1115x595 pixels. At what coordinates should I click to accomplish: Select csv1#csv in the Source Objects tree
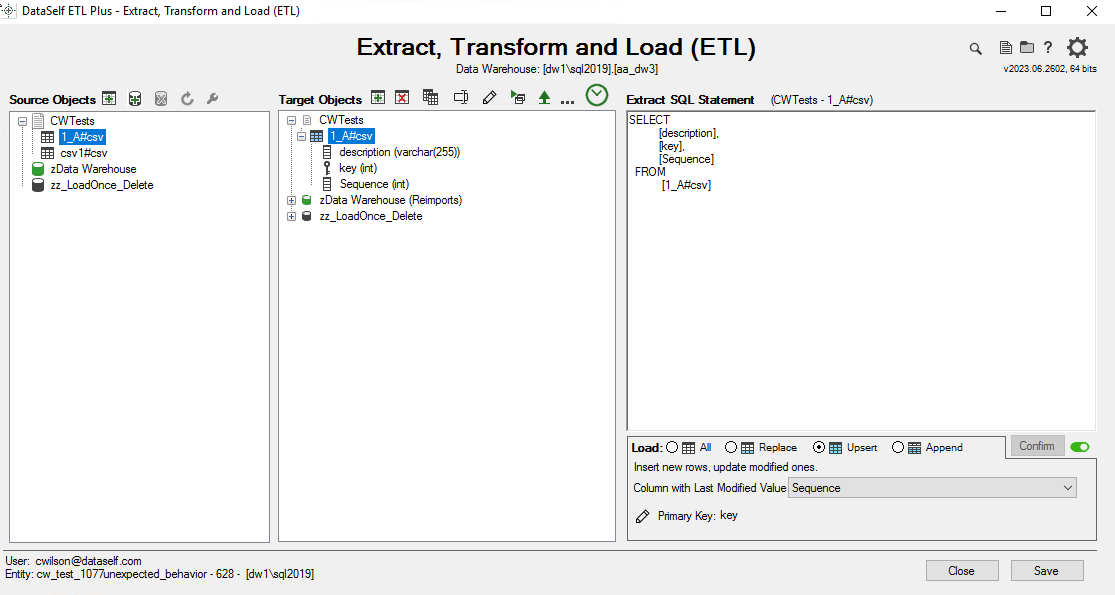pos(83,153)
